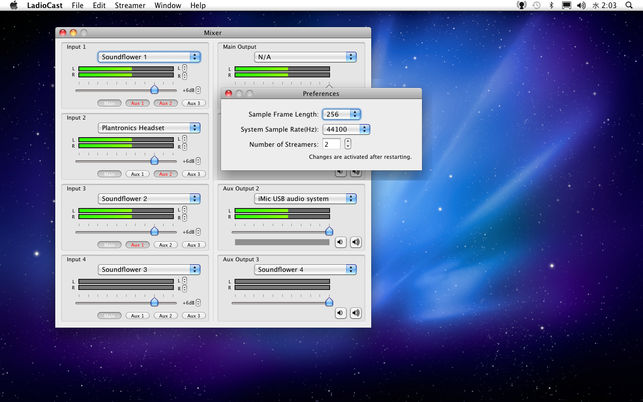Click Input 1 +6dB gain stepper

tap(198, 90)
